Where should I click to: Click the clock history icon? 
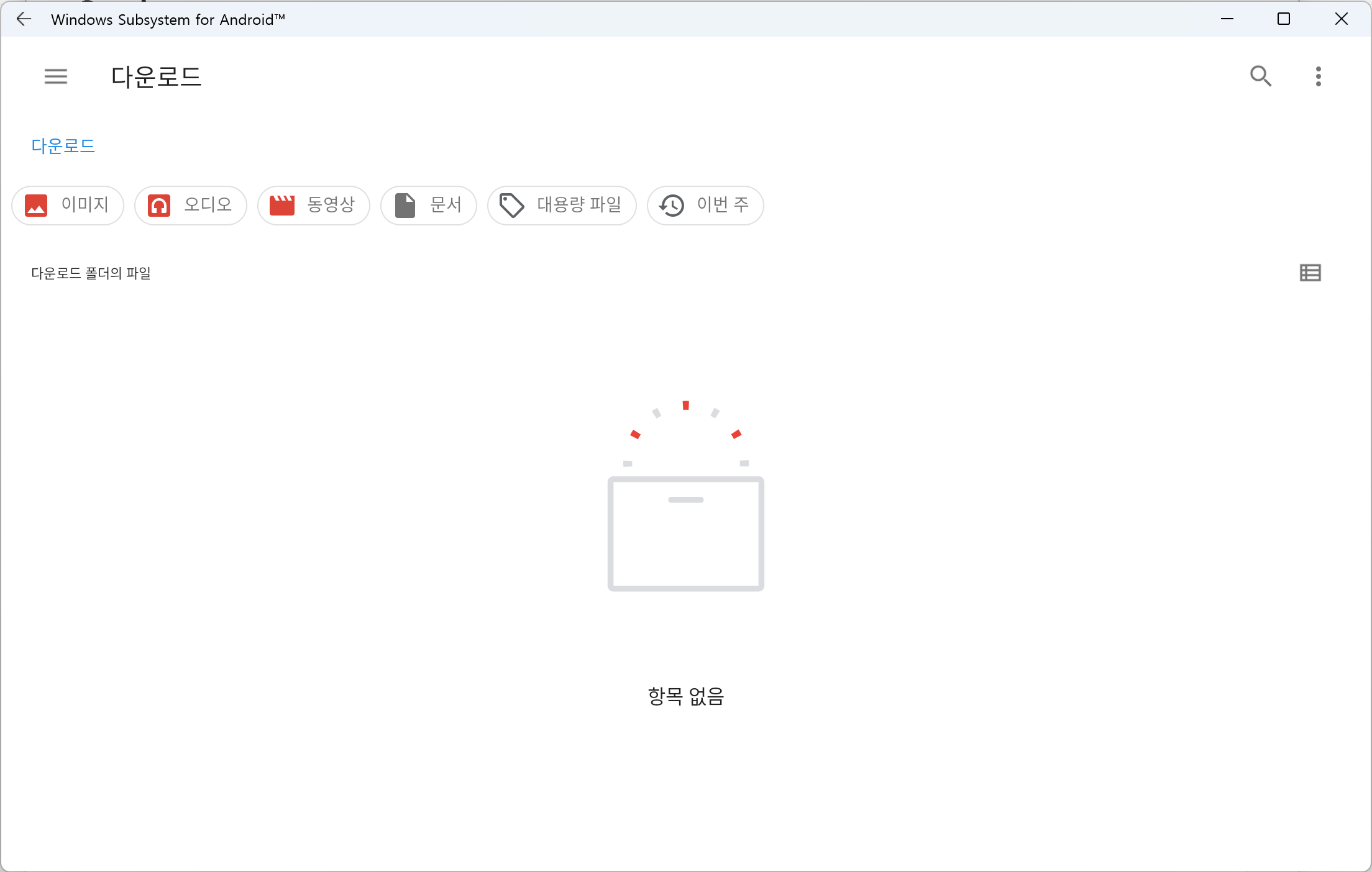click(672, 206)
